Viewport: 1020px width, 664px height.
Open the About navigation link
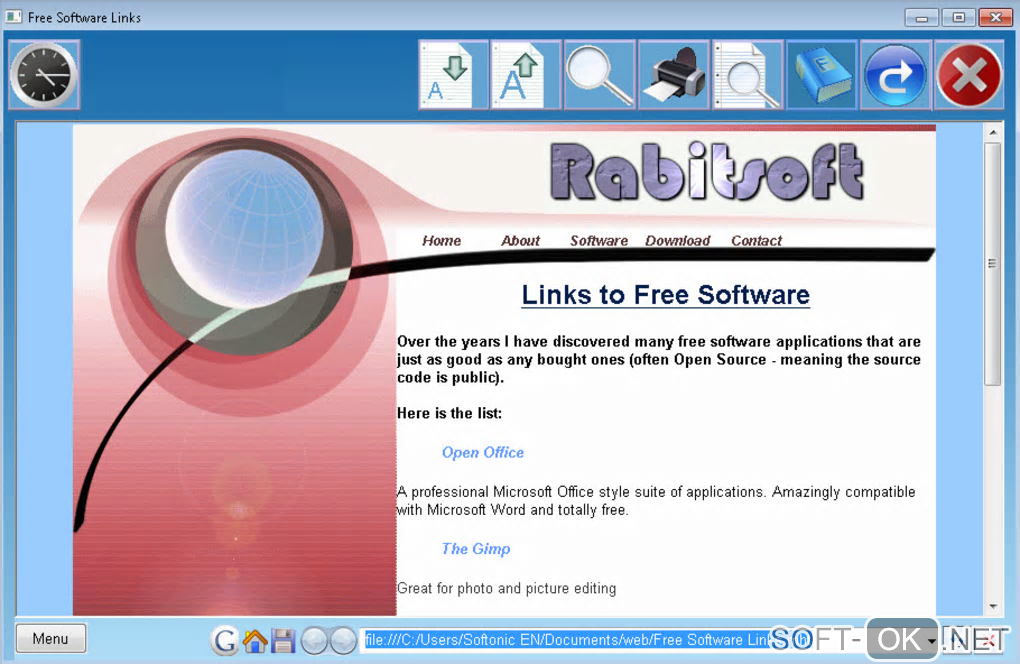point(520,241)
